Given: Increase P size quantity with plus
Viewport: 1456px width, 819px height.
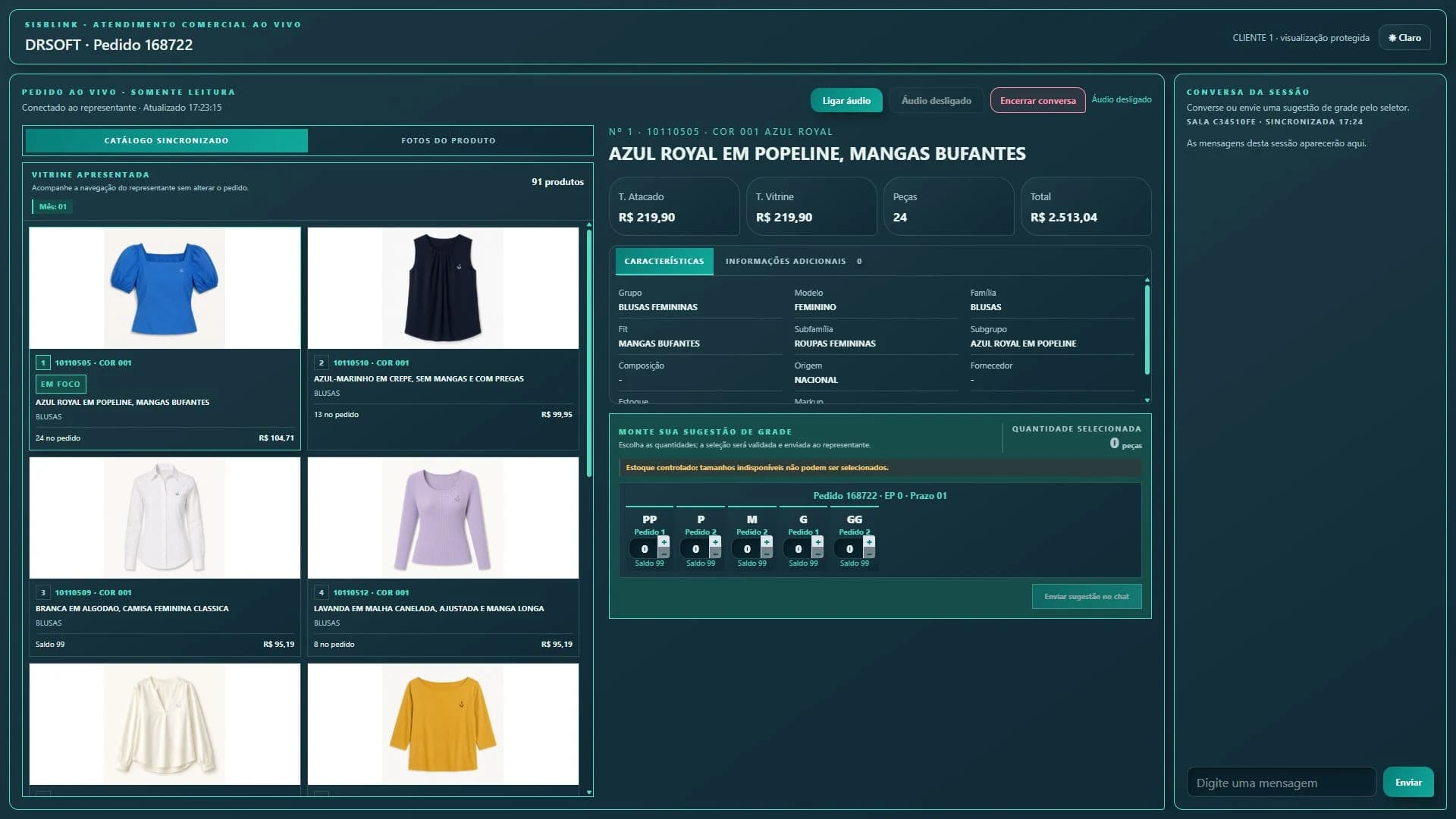Looking at the screenshot, I should point(715,542).
